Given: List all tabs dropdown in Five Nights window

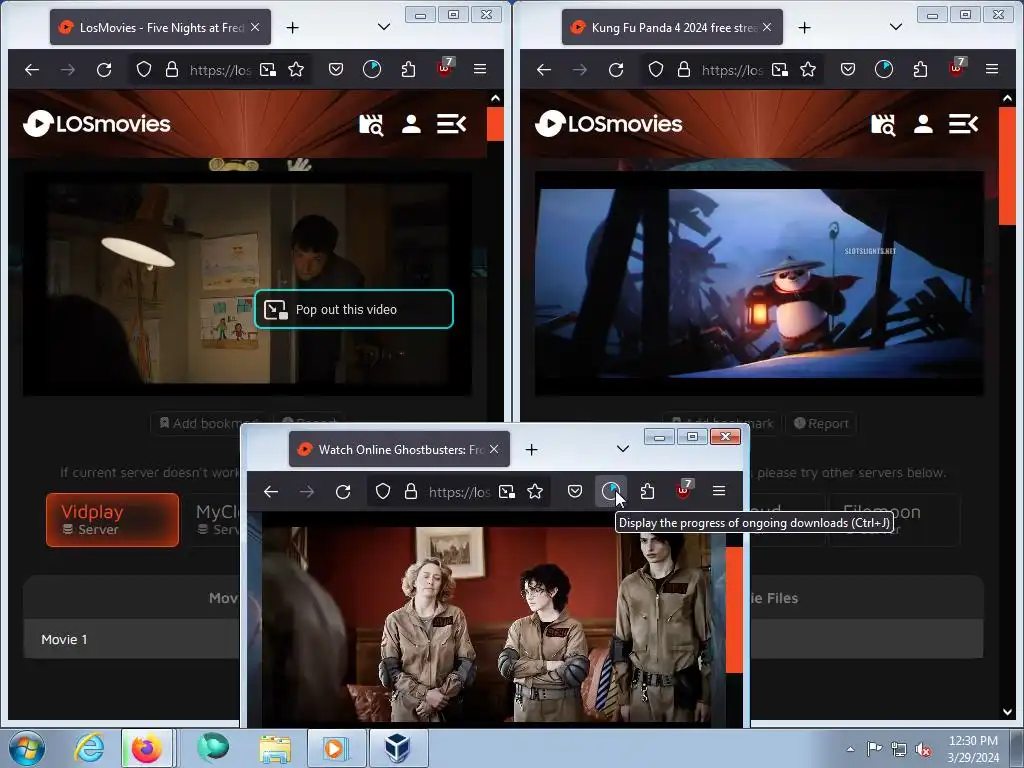Looking at the screenshot, I should (x=384, y=27).
